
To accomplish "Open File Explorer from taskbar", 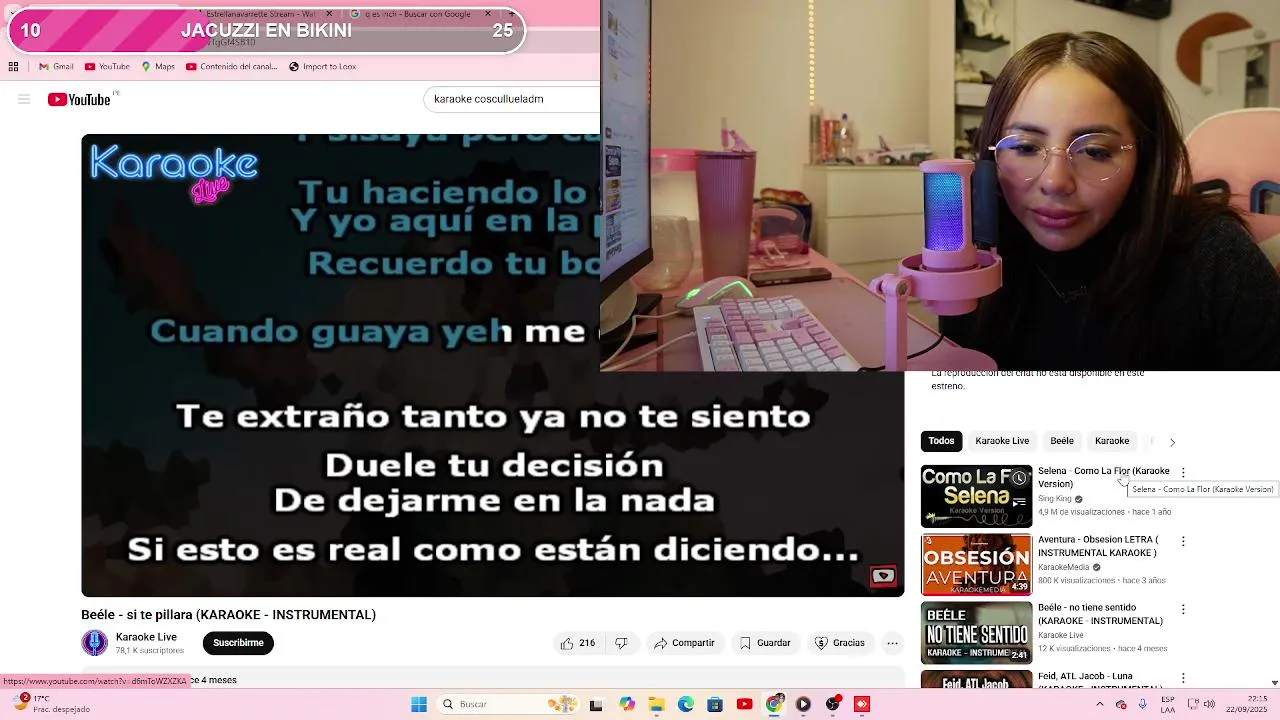I will [x=656, y=704].
